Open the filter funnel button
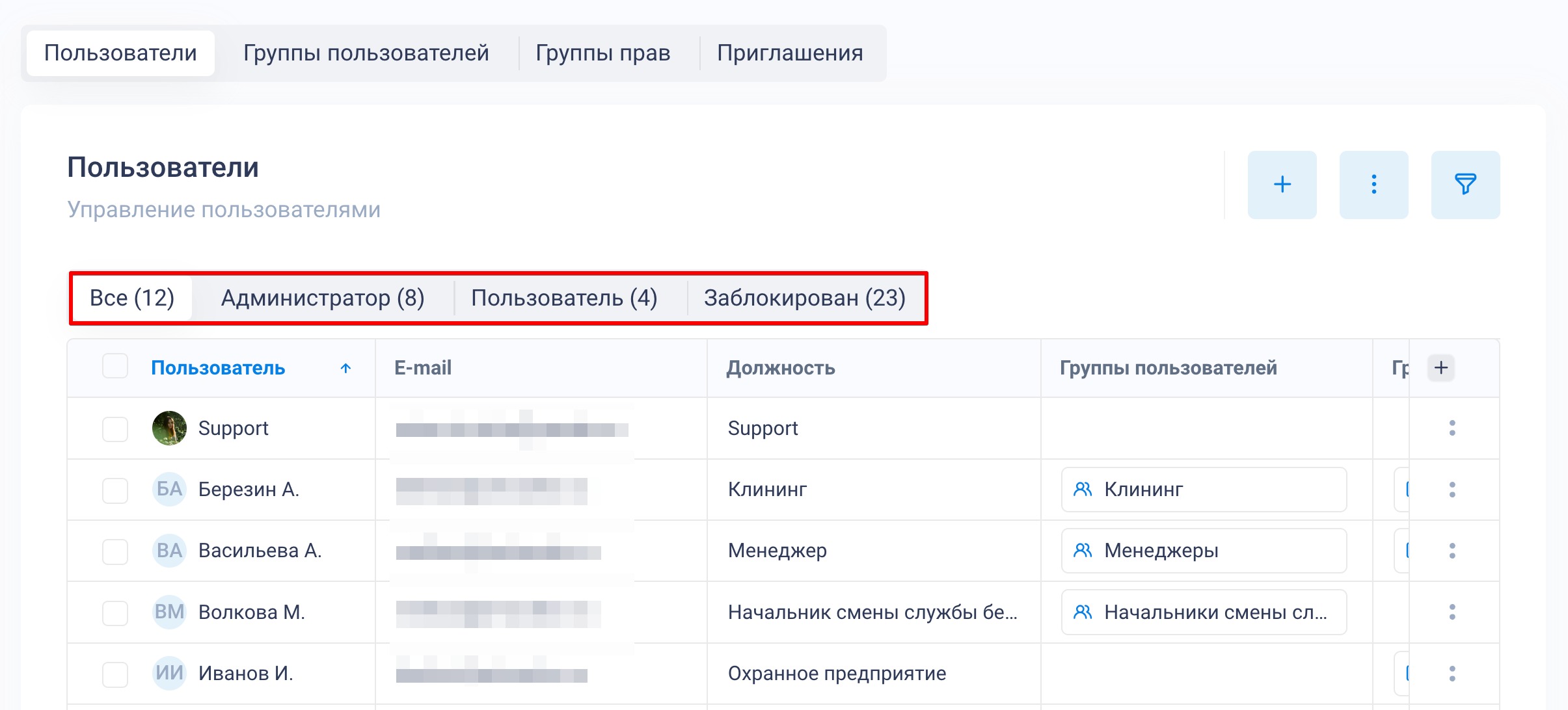Viewport: 1568px width, 710px height. [x=1465, y=185]
